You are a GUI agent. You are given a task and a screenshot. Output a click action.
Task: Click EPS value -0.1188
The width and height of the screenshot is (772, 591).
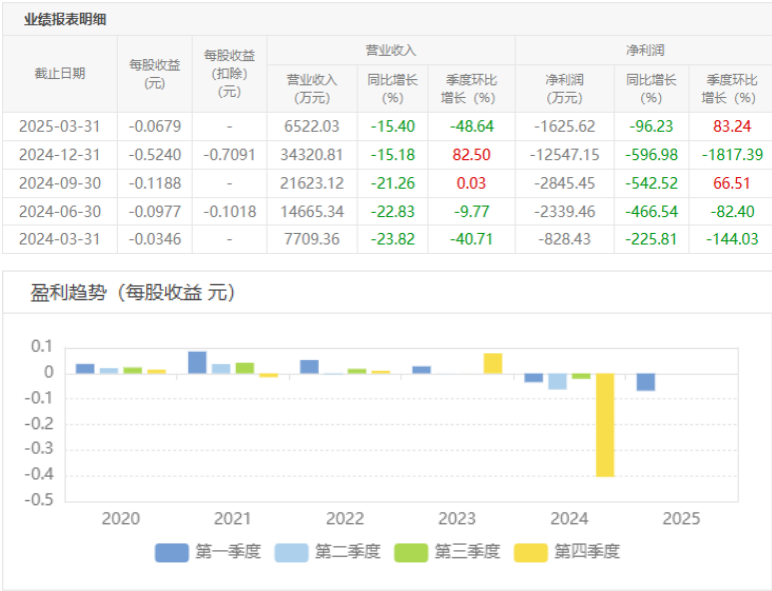click(155, 184)
